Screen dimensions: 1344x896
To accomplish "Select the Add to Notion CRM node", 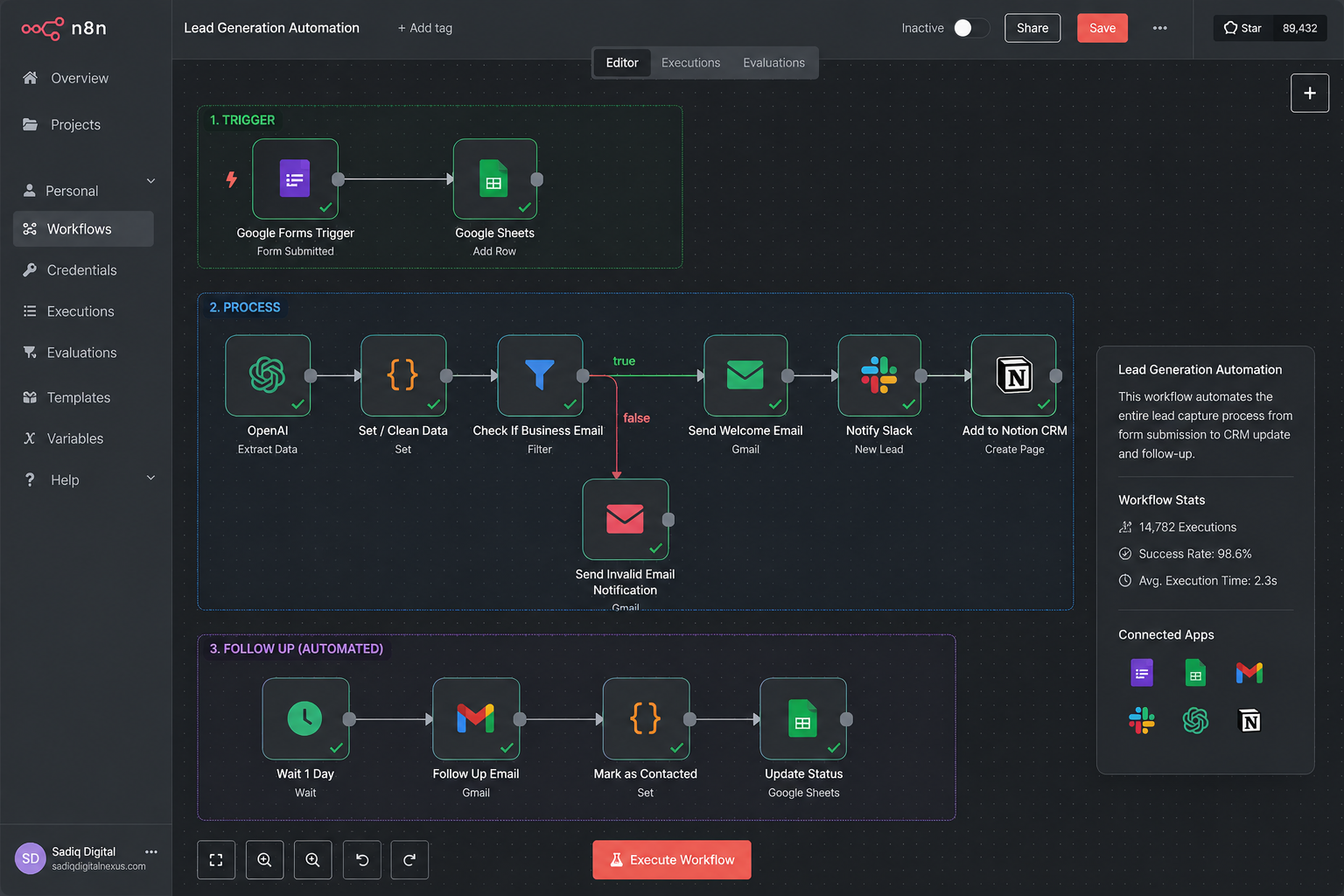I will 1014,375.
